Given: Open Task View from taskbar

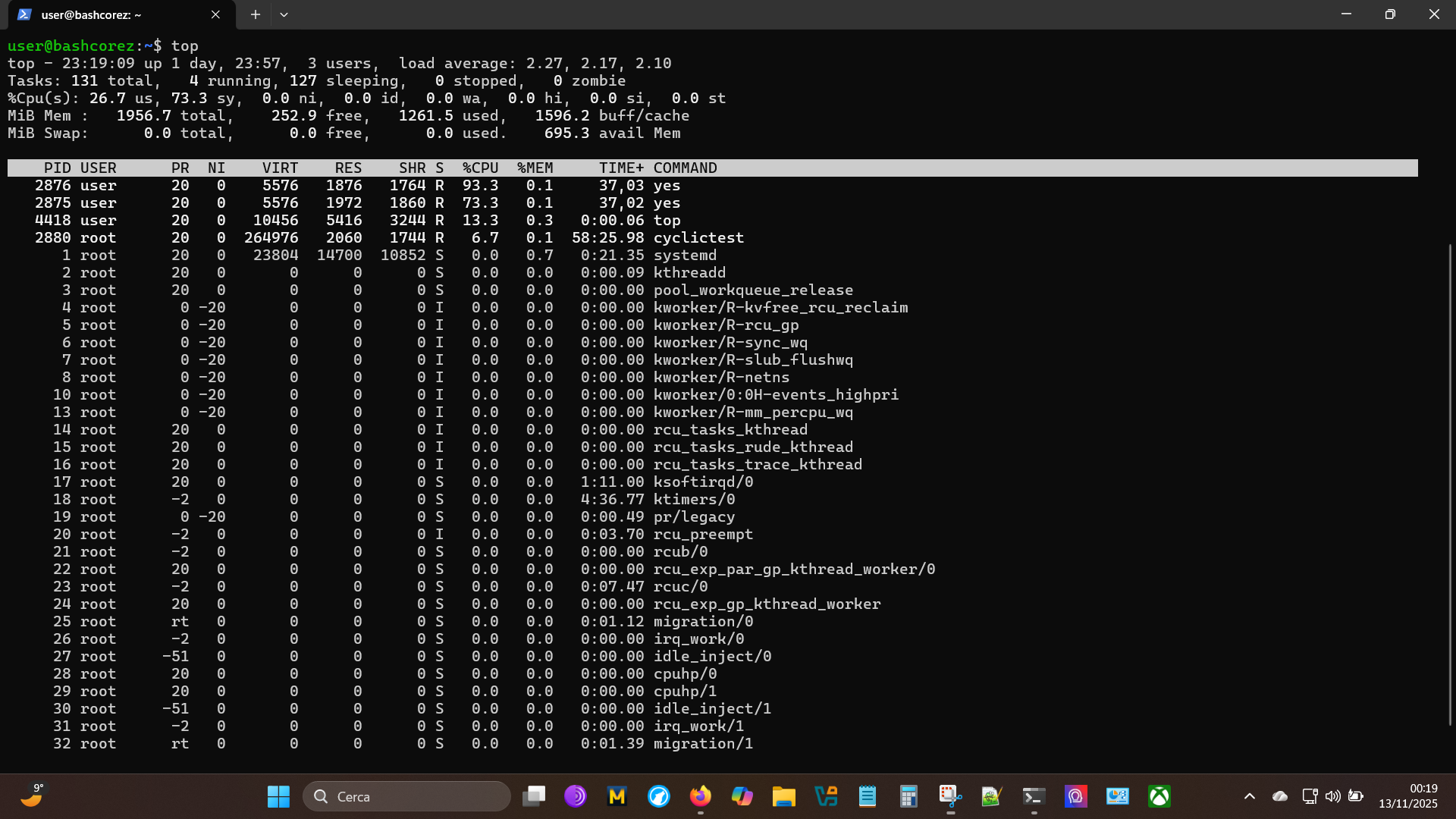Looking at the screenshot, I should (x=534, y=796).
